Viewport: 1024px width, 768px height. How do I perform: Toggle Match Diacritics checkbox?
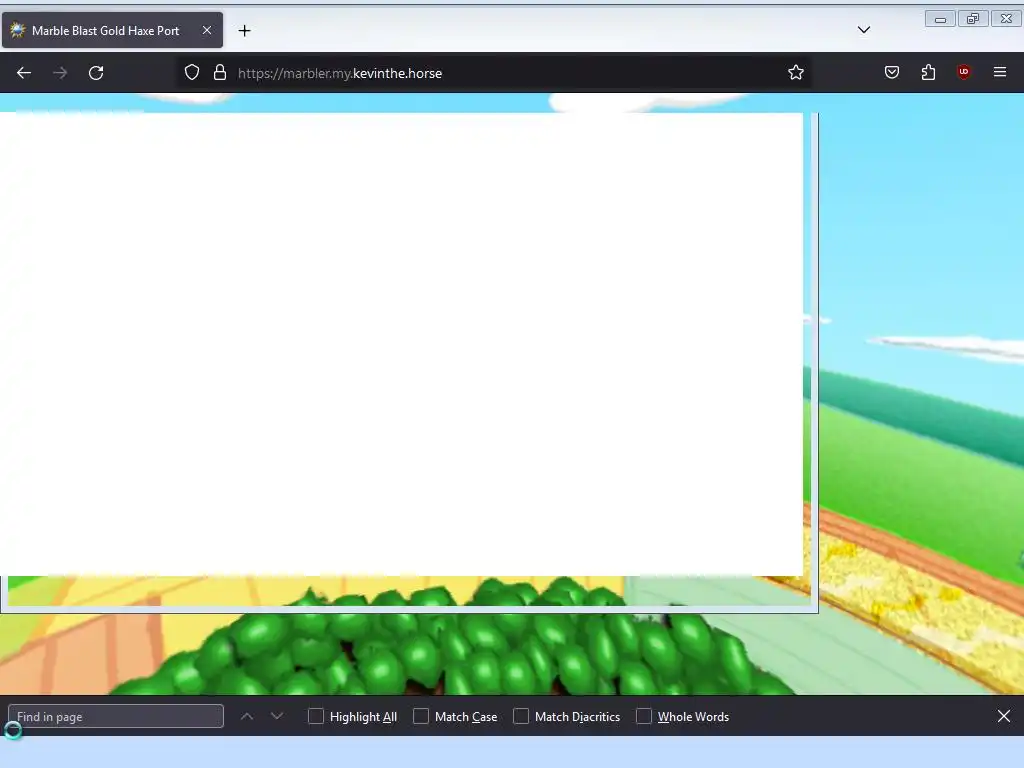tap(521, 716)
